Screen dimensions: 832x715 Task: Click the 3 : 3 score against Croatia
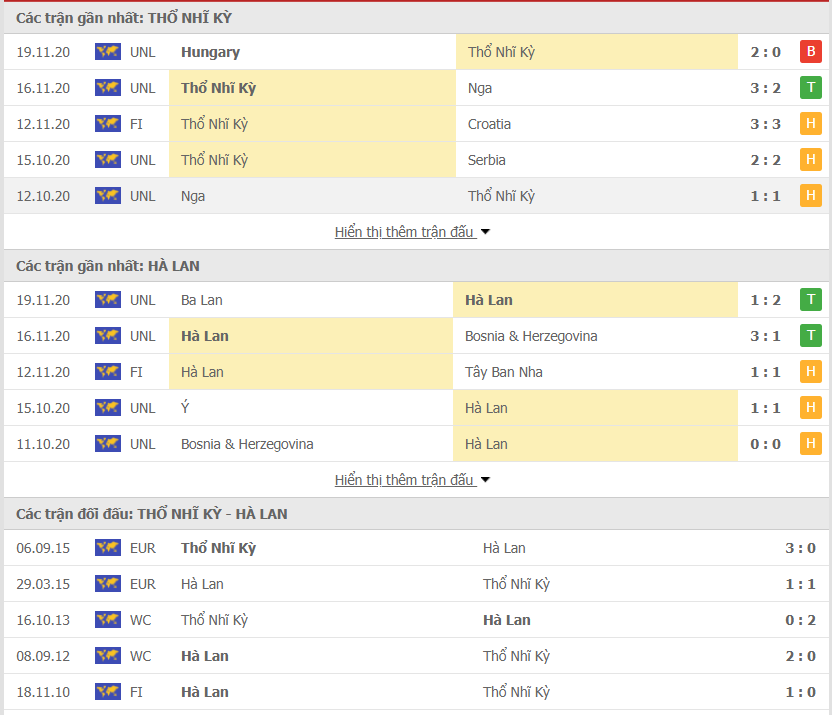(766, 124)
